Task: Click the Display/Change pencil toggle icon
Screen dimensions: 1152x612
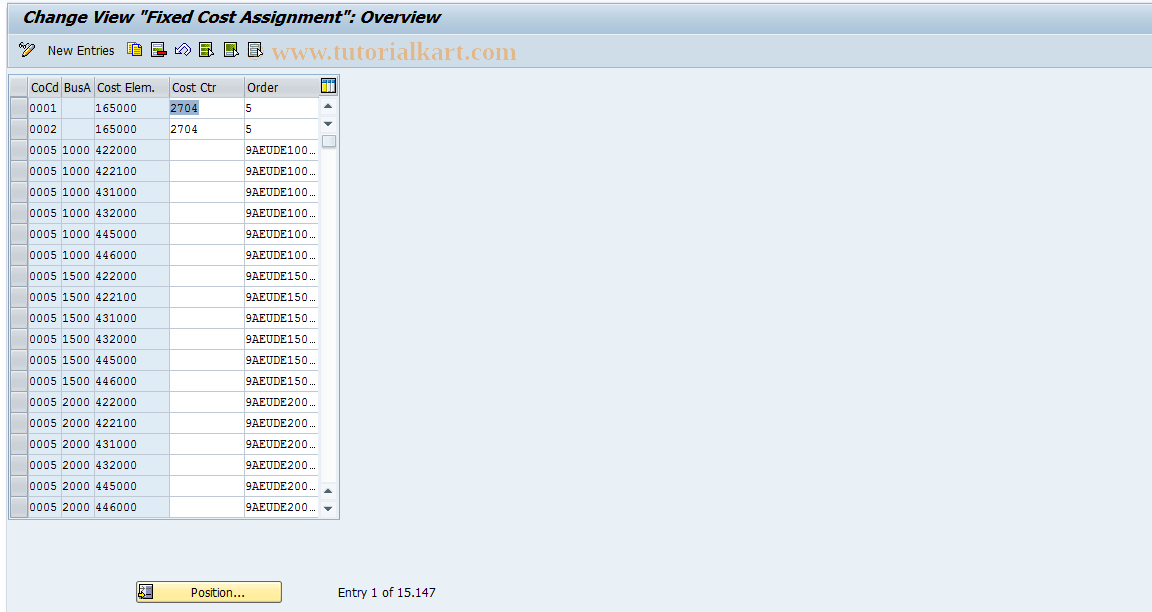Action: point(27,50)
